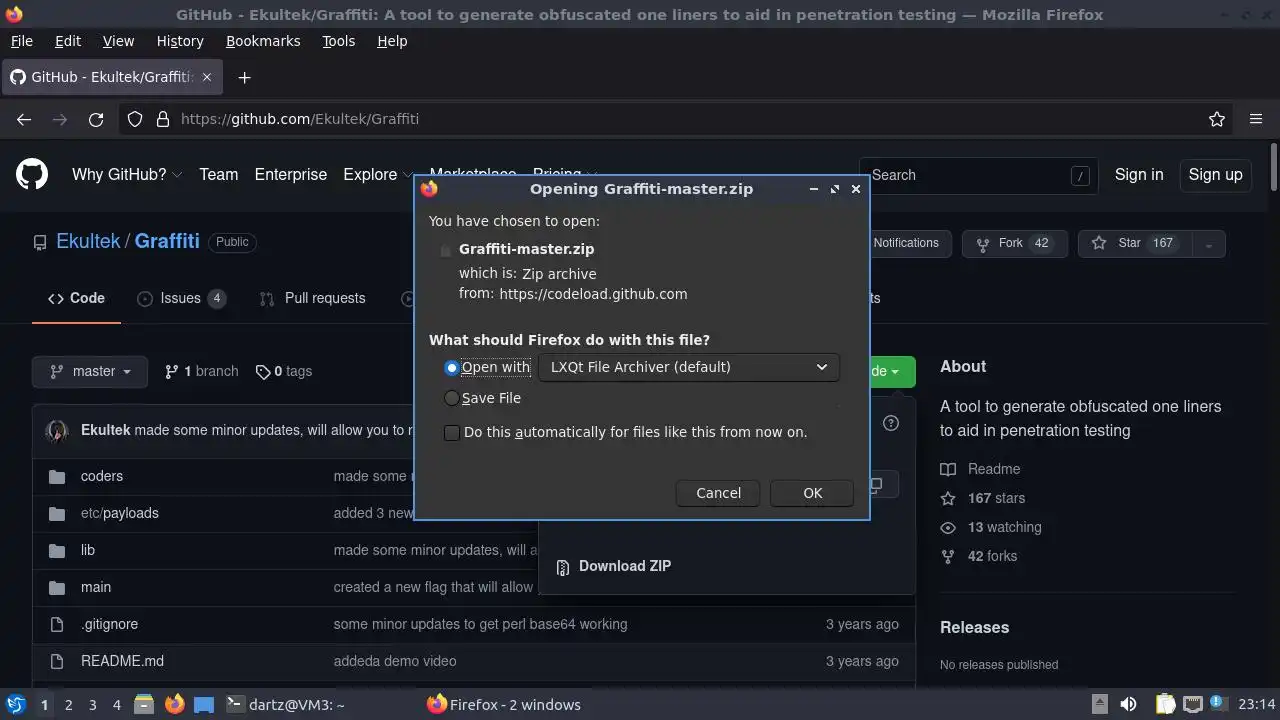Click the Notifications button
The image size is (1280, 720).
pyautogui.click(x=906, y=243)
